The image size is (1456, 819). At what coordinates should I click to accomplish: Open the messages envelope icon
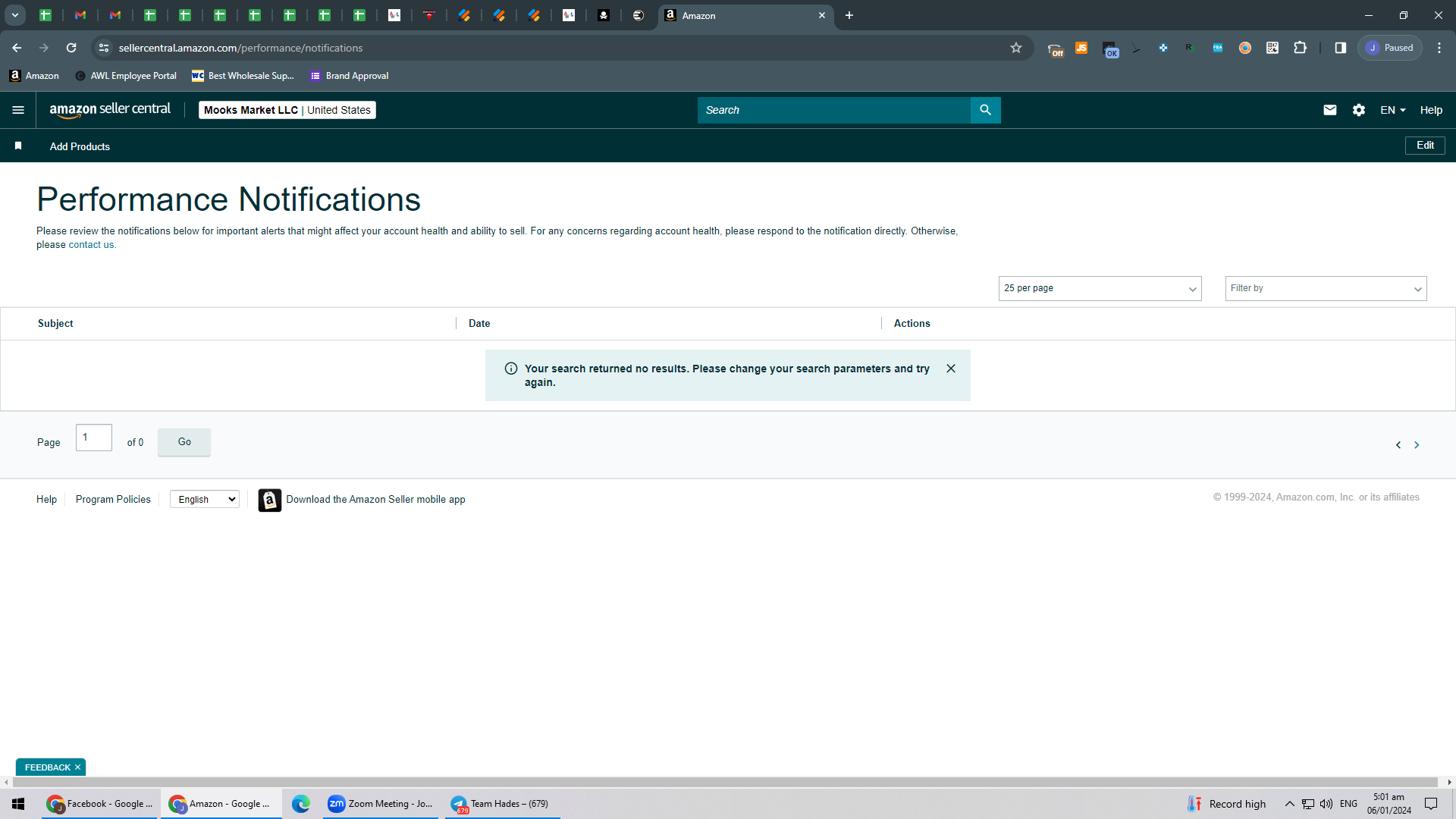[x=1329, y=110]
